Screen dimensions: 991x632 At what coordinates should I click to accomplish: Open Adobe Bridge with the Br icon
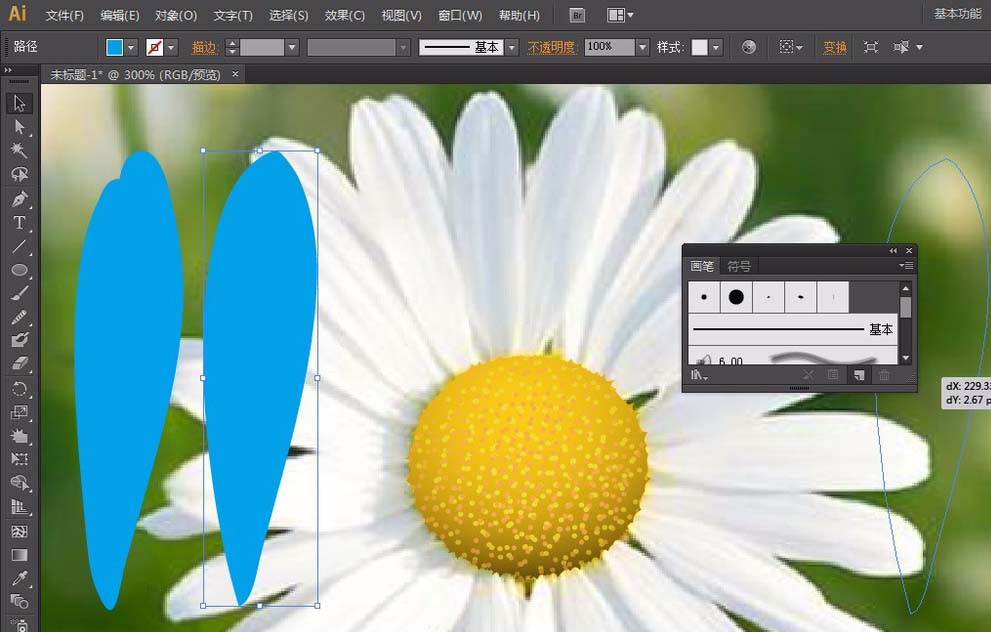[x=577, y=15]
